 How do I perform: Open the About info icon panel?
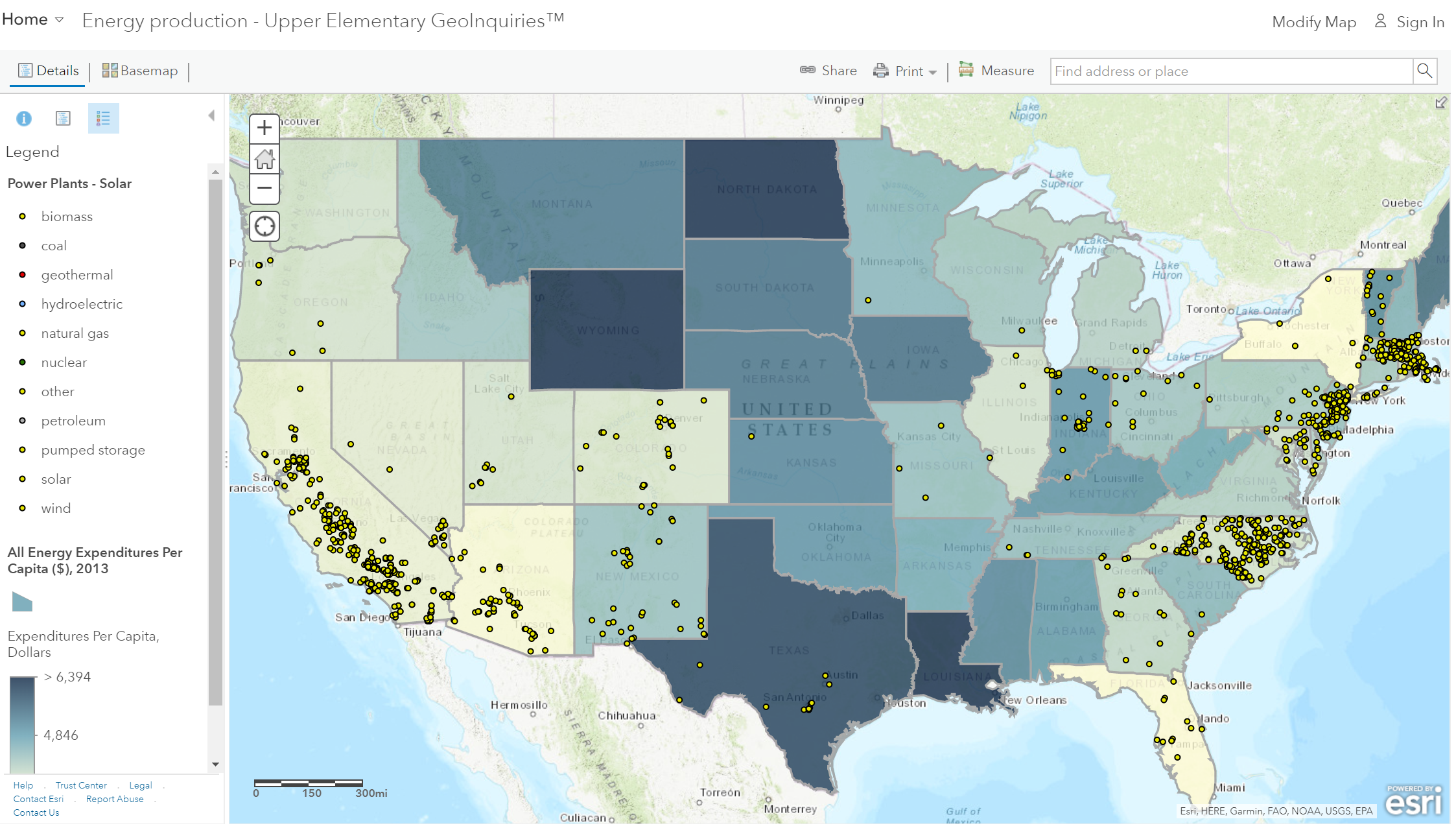(23, 119)
